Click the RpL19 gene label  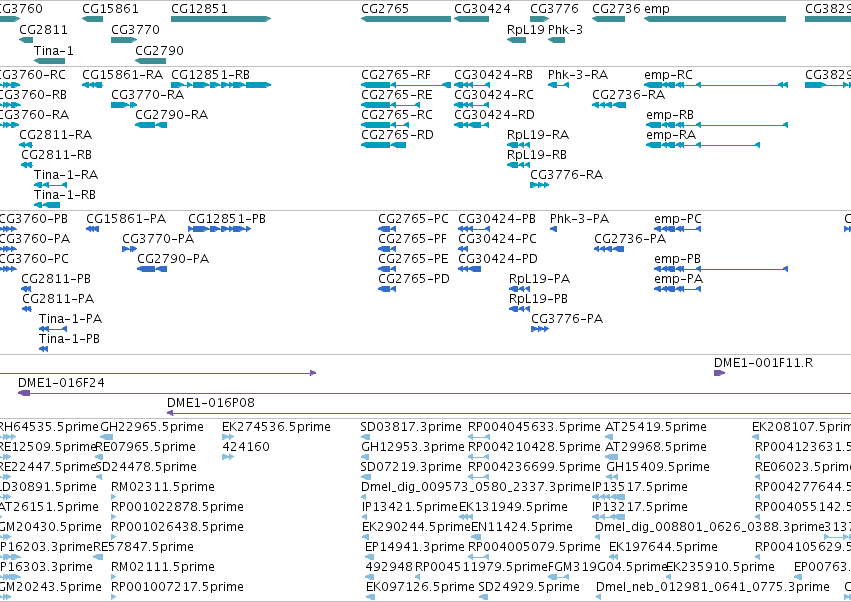pyautogui.click(x=525, y=30)
